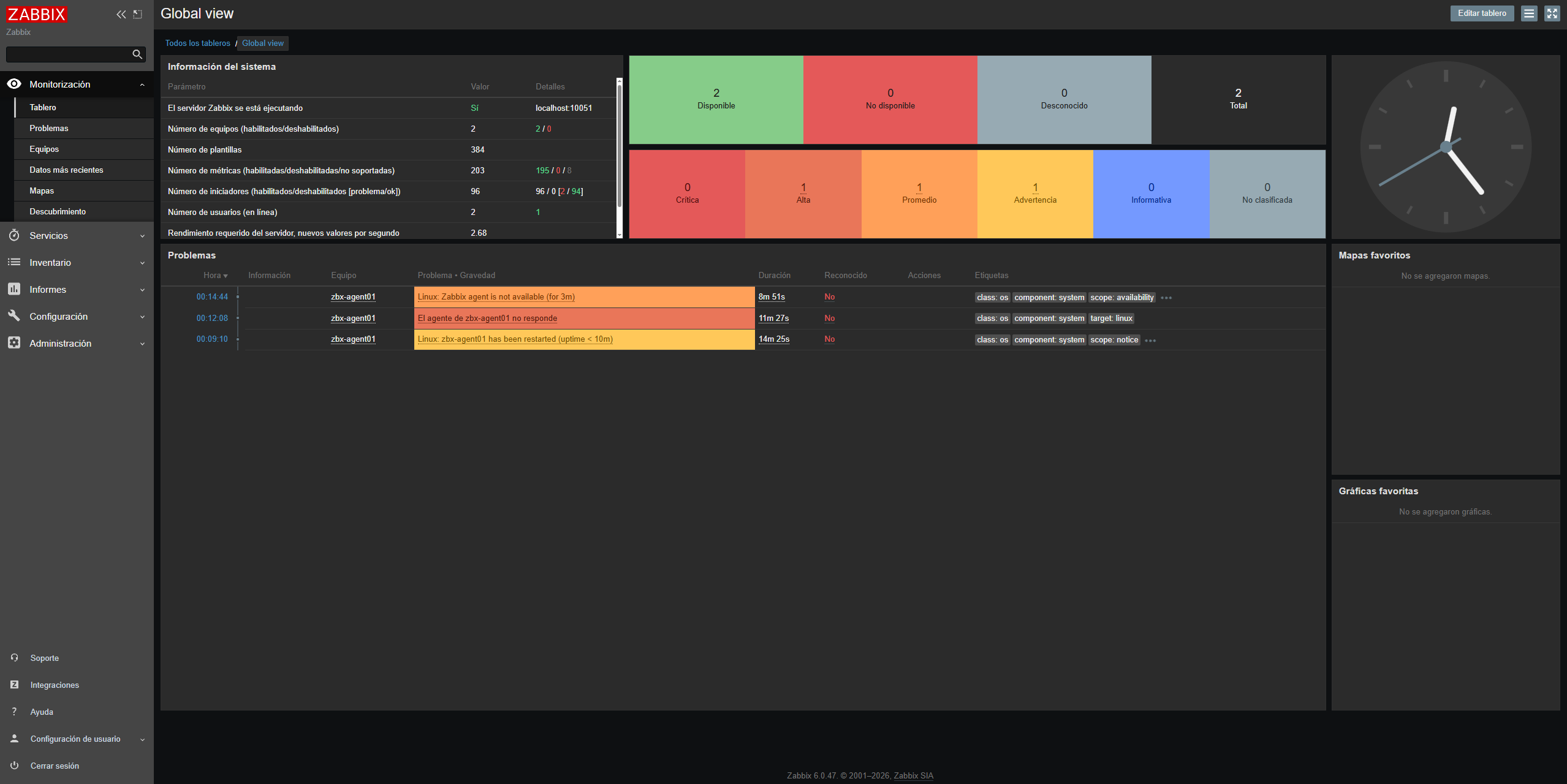Open Linux: zbx-agent01 has been restarted problem
Viewport: 1567px width, 784px height.
[x=515, y=339]
